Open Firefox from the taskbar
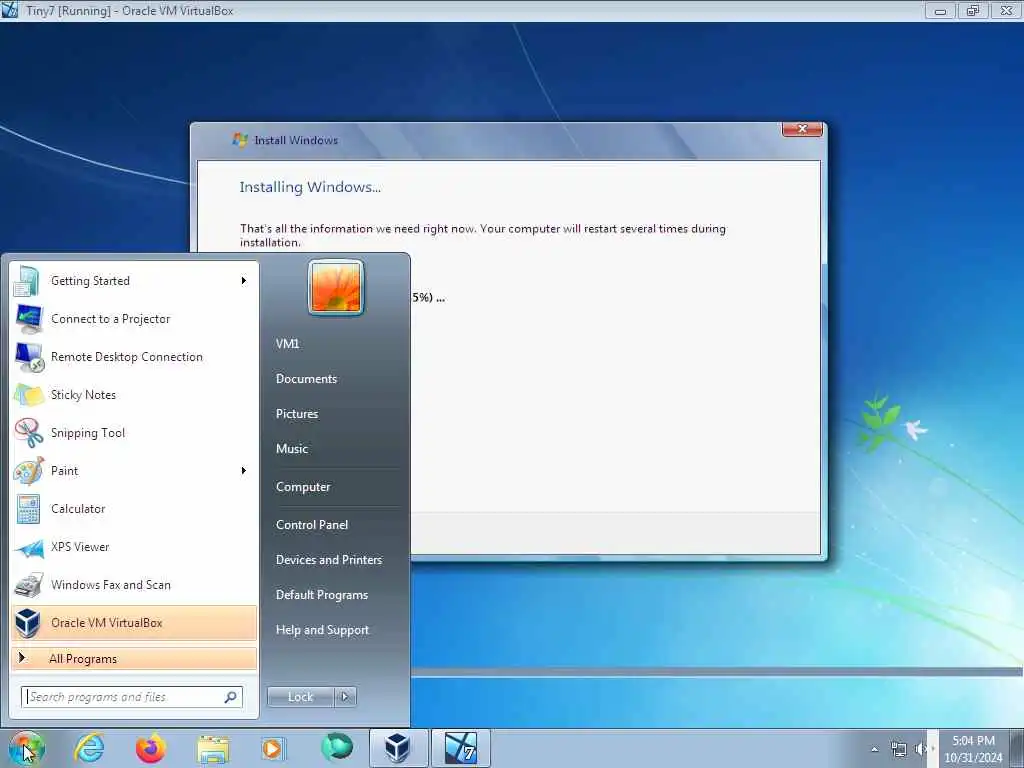 [151, 748]
